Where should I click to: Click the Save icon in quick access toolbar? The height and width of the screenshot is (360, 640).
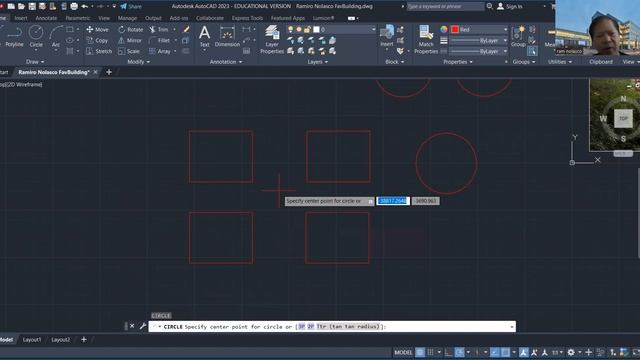(32, 6)
